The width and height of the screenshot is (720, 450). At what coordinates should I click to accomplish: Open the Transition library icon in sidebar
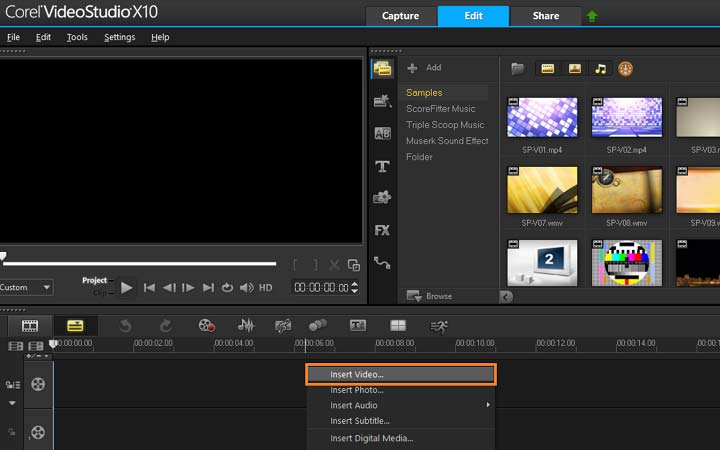coord(382,133)
